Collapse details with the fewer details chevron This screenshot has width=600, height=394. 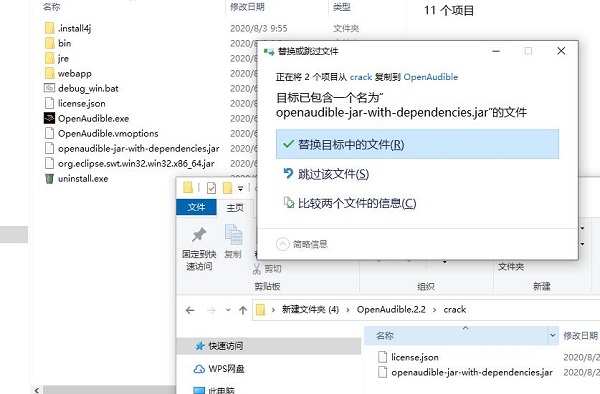[282, 244]
